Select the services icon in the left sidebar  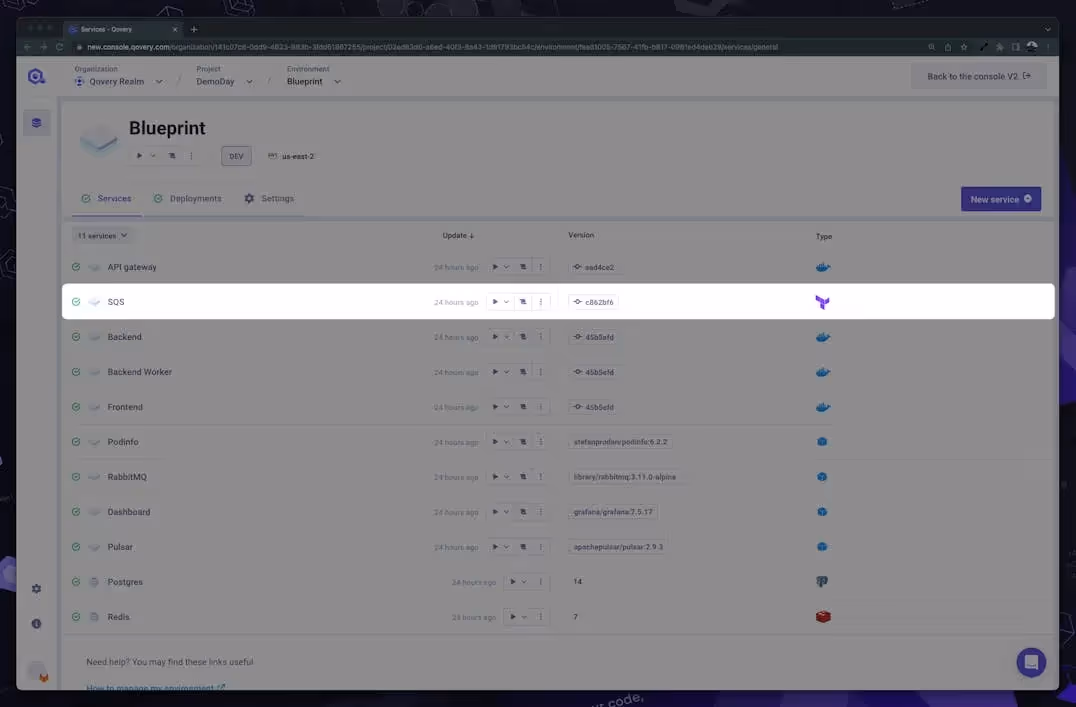click(36, 122)
